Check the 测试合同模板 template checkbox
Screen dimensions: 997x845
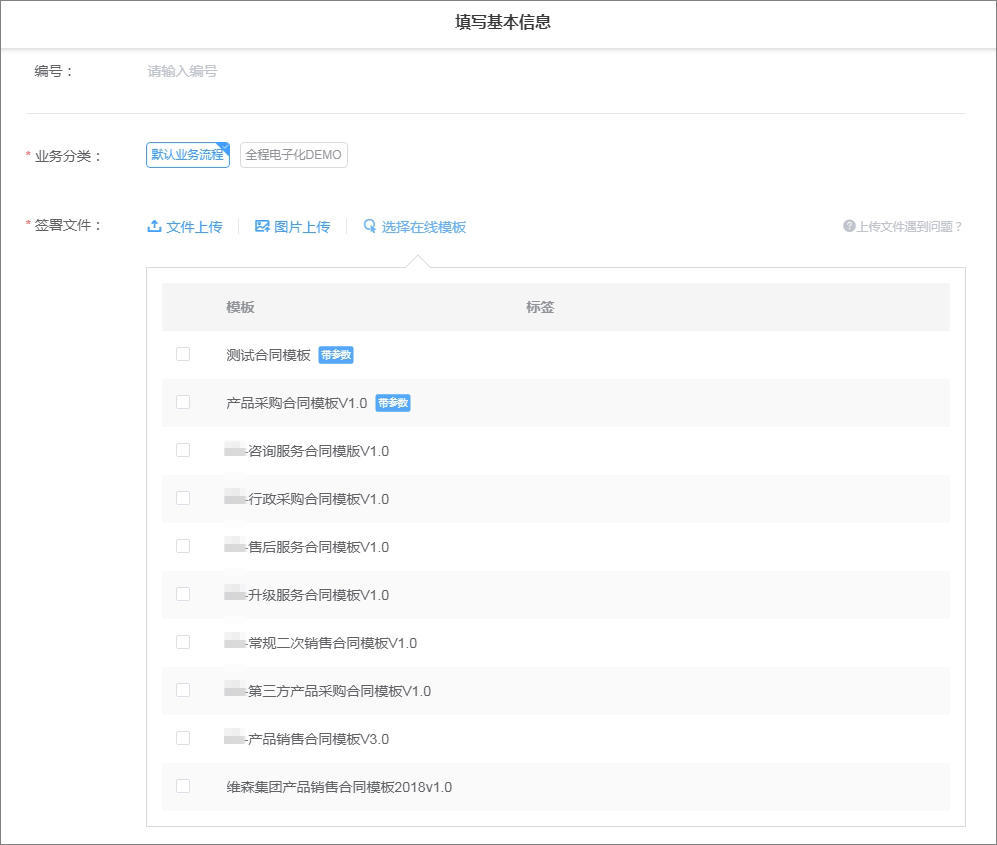(x=183, y=355)
